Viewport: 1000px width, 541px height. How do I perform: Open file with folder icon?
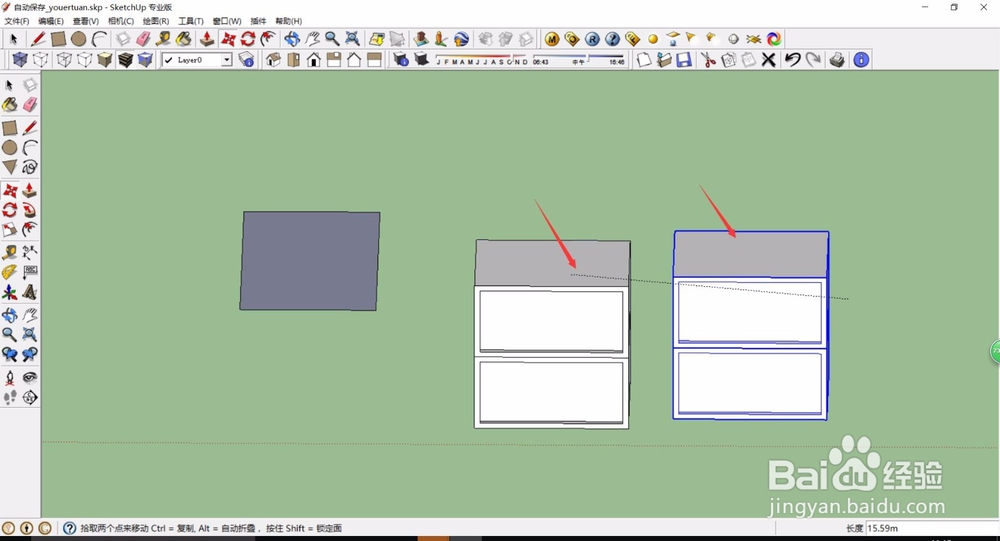click(664, 60)
